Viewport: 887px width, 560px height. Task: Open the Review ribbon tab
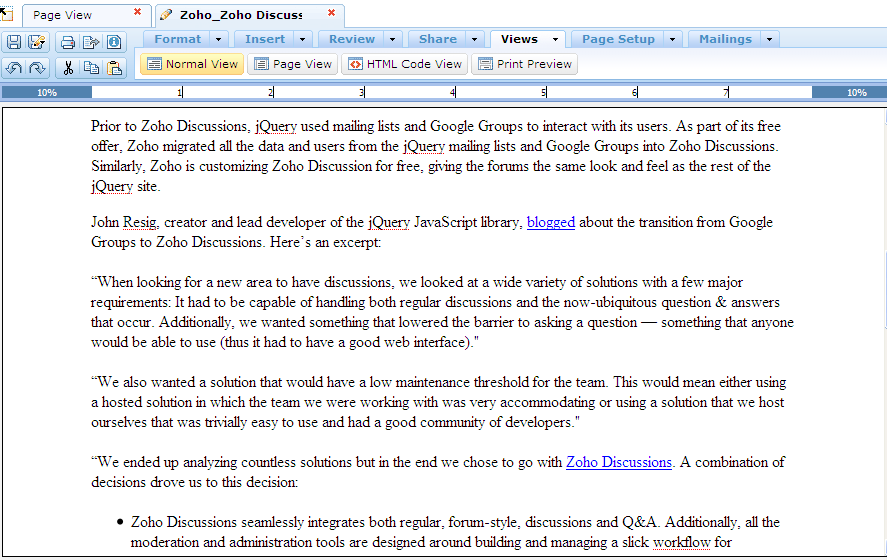coord(352,39)
